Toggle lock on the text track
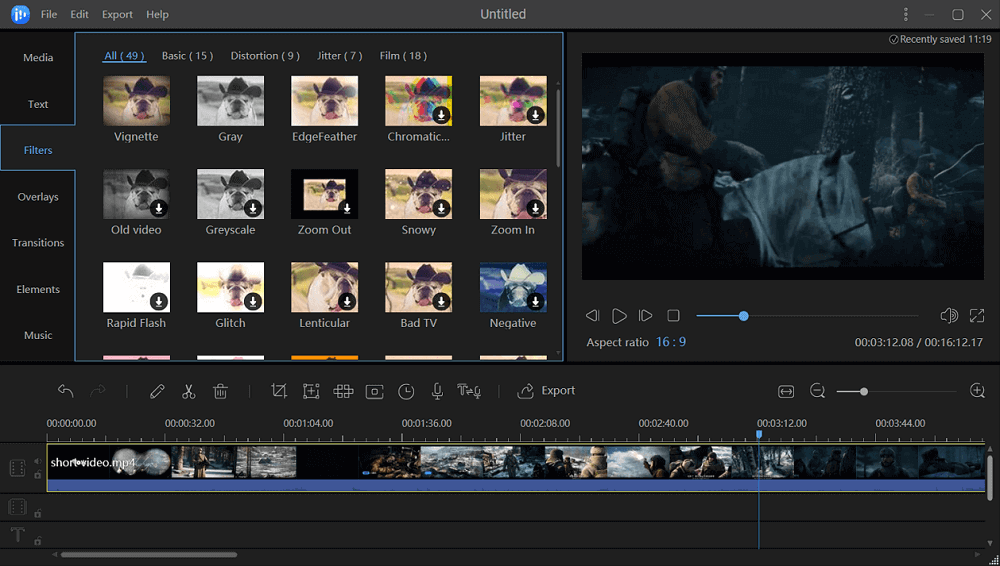This screenshot has height=566, width=1000. click(x=38, y=541)
